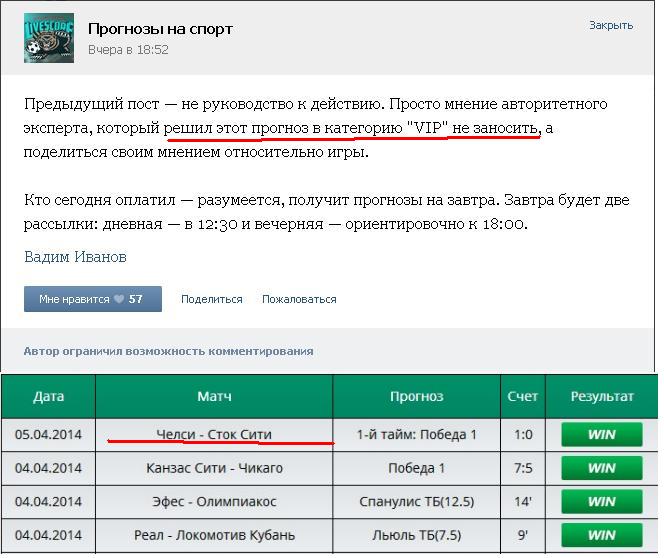Select the 'Результат' column header
This screenshot has height=558, width=664.
[602, 396]
